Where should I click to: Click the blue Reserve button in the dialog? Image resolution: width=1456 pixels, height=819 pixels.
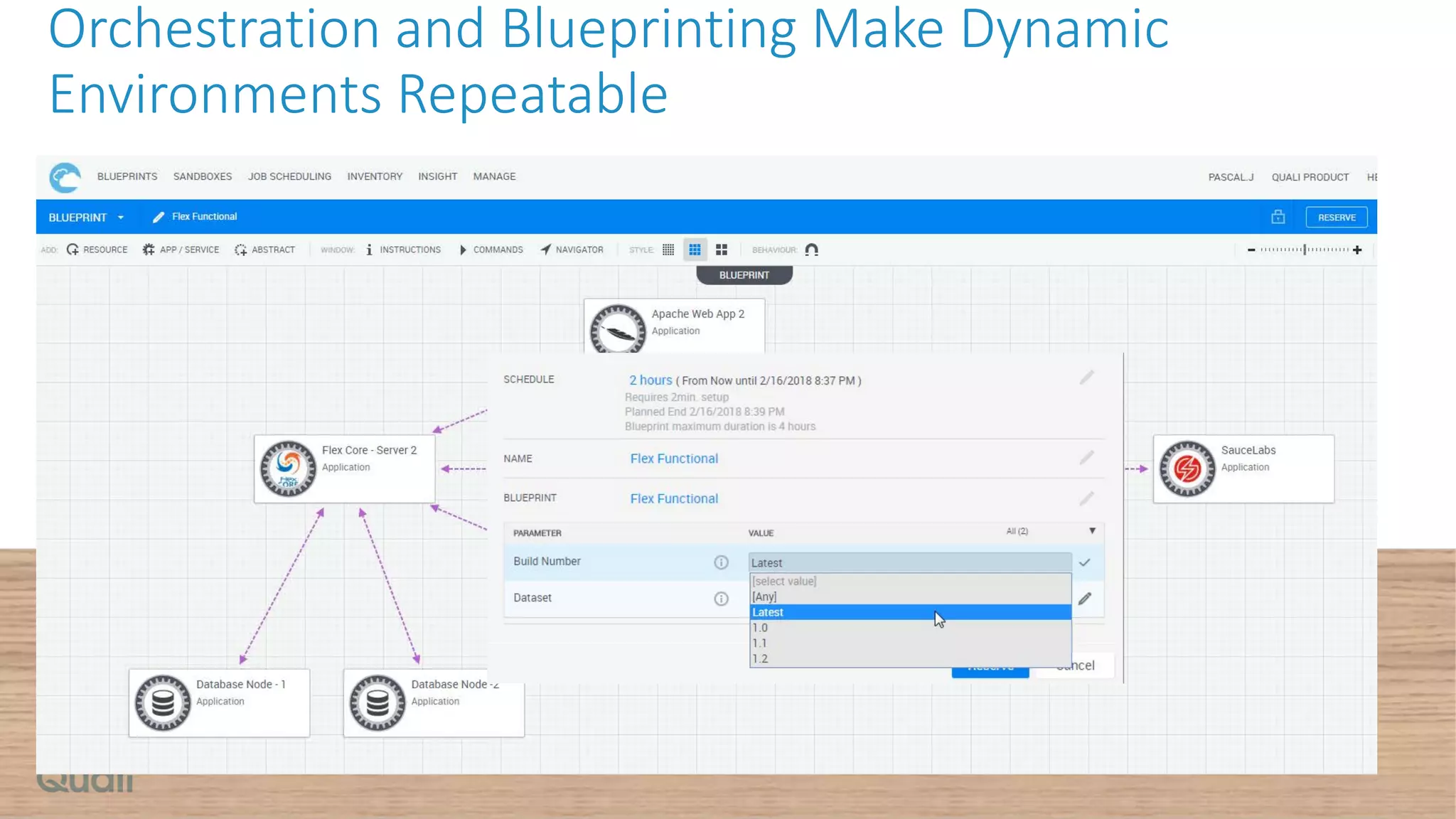click(x=990, y=672)
